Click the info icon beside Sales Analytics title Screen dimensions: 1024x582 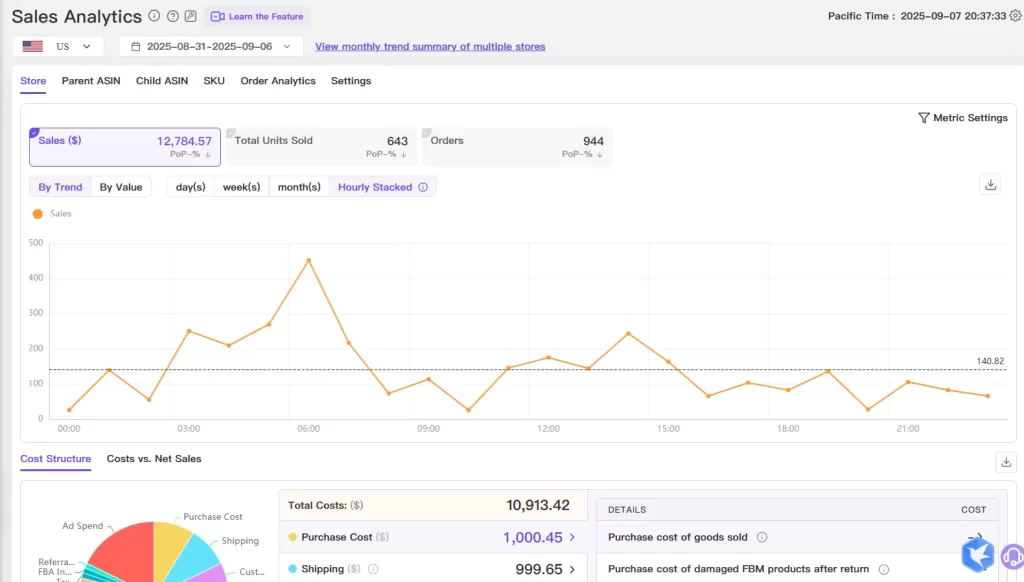click(154, 16)
